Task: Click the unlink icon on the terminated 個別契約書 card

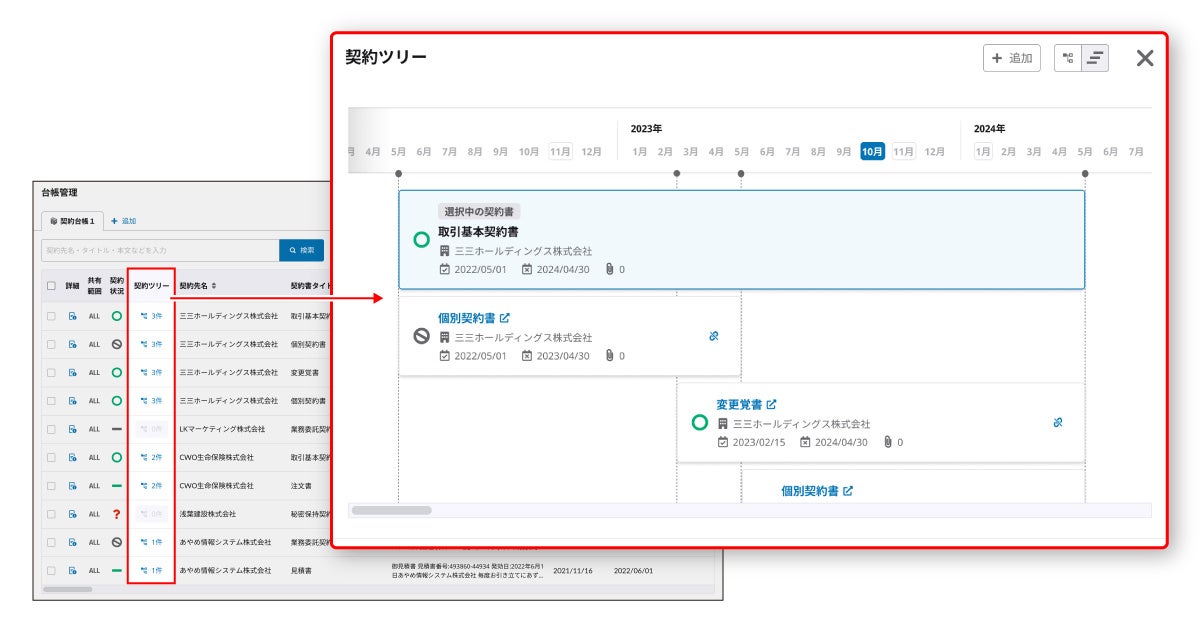Action: [x=714, y=336]
